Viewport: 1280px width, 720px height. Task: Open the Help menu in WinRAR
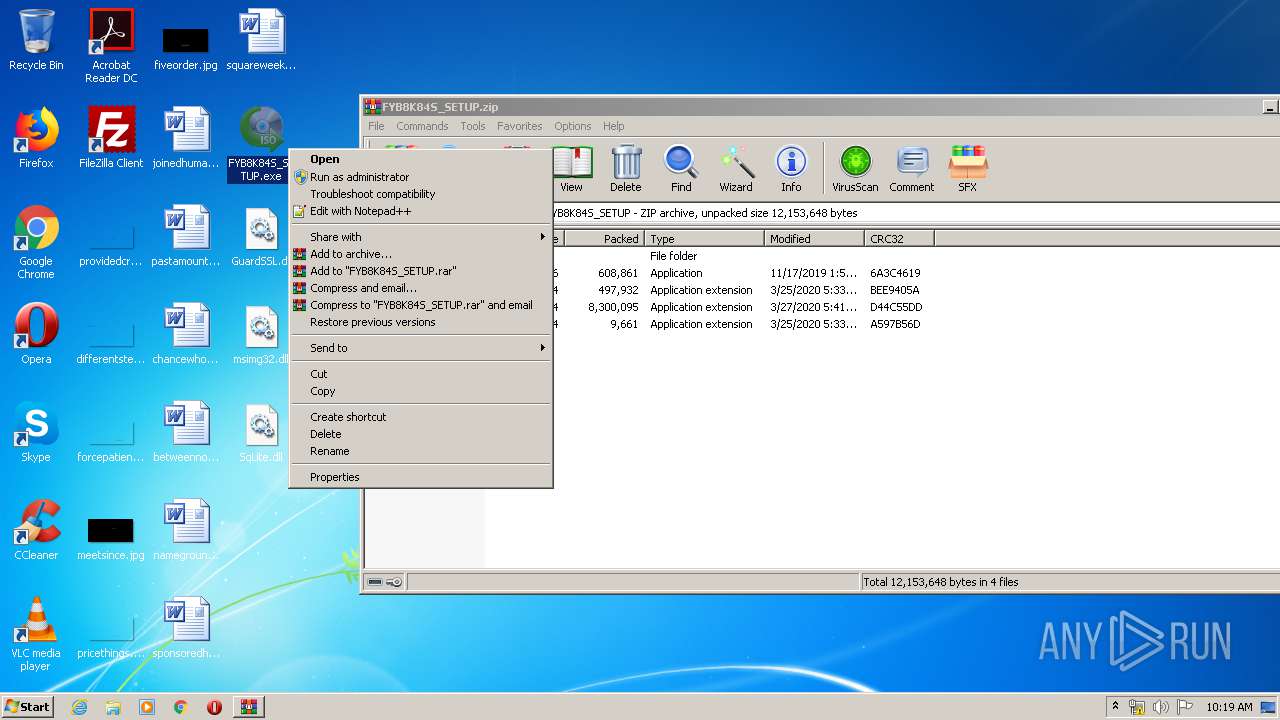[614, 126]
